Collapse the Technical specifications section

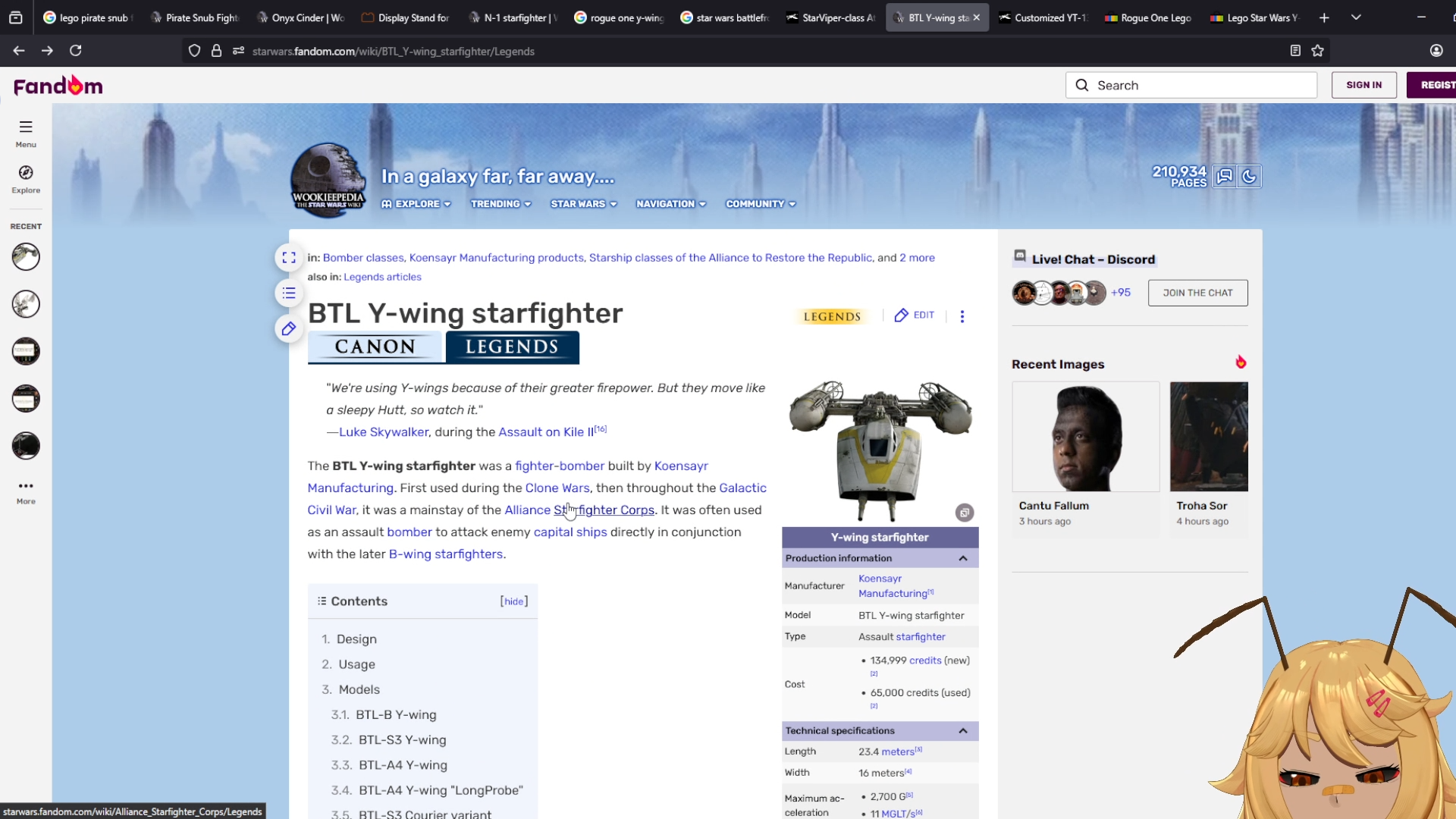click(963, 731)
